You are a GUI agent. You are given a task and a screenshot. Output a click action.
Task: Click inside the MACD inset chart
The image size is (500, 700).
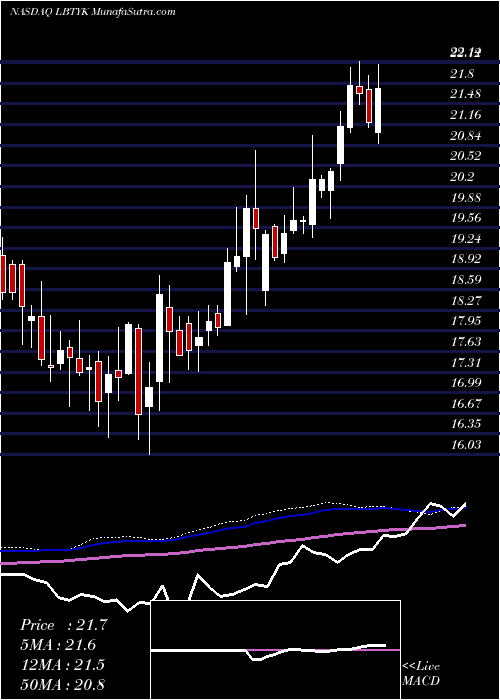275,650
